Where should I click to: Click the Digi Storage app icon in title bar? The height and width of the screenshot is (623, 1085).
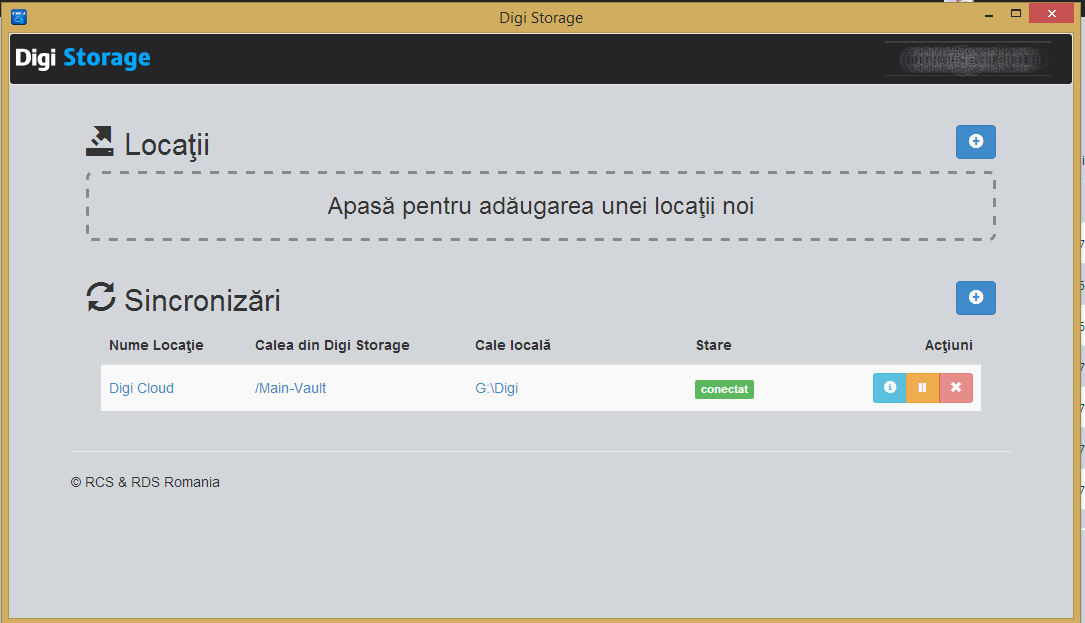pyautogui.click(x=19, y=17)
